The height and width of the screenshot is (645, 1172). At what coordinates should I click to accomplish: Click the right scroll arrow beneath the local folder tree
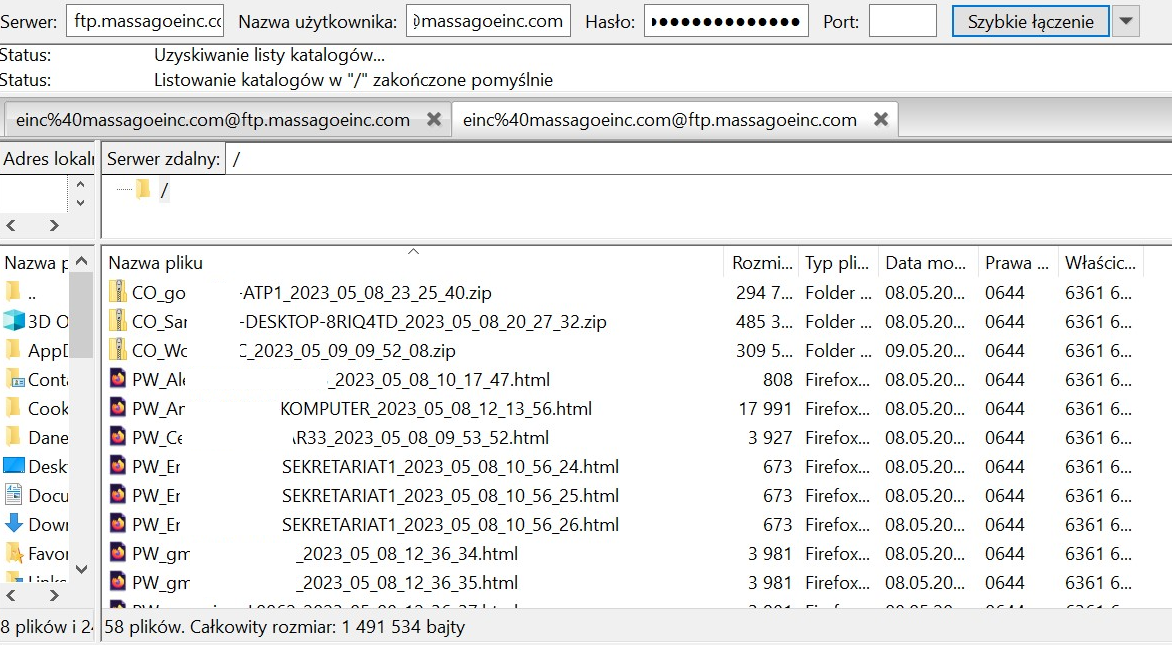pos(54,225)
